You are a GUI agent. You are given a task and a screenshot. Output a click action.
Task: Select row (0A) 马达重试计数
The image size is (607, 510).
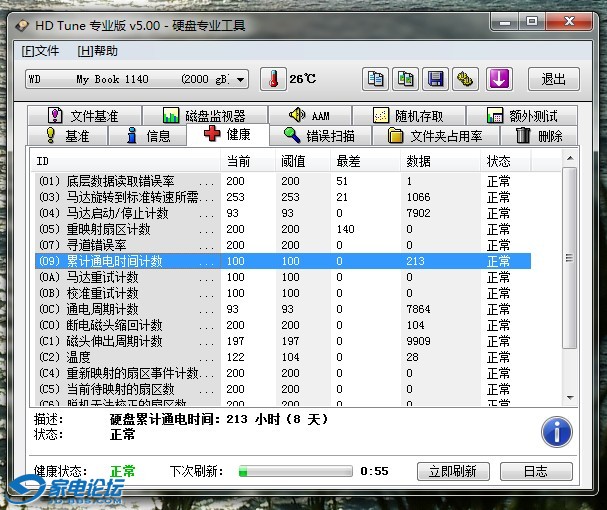pyautogui.click(x=283, y=277)
